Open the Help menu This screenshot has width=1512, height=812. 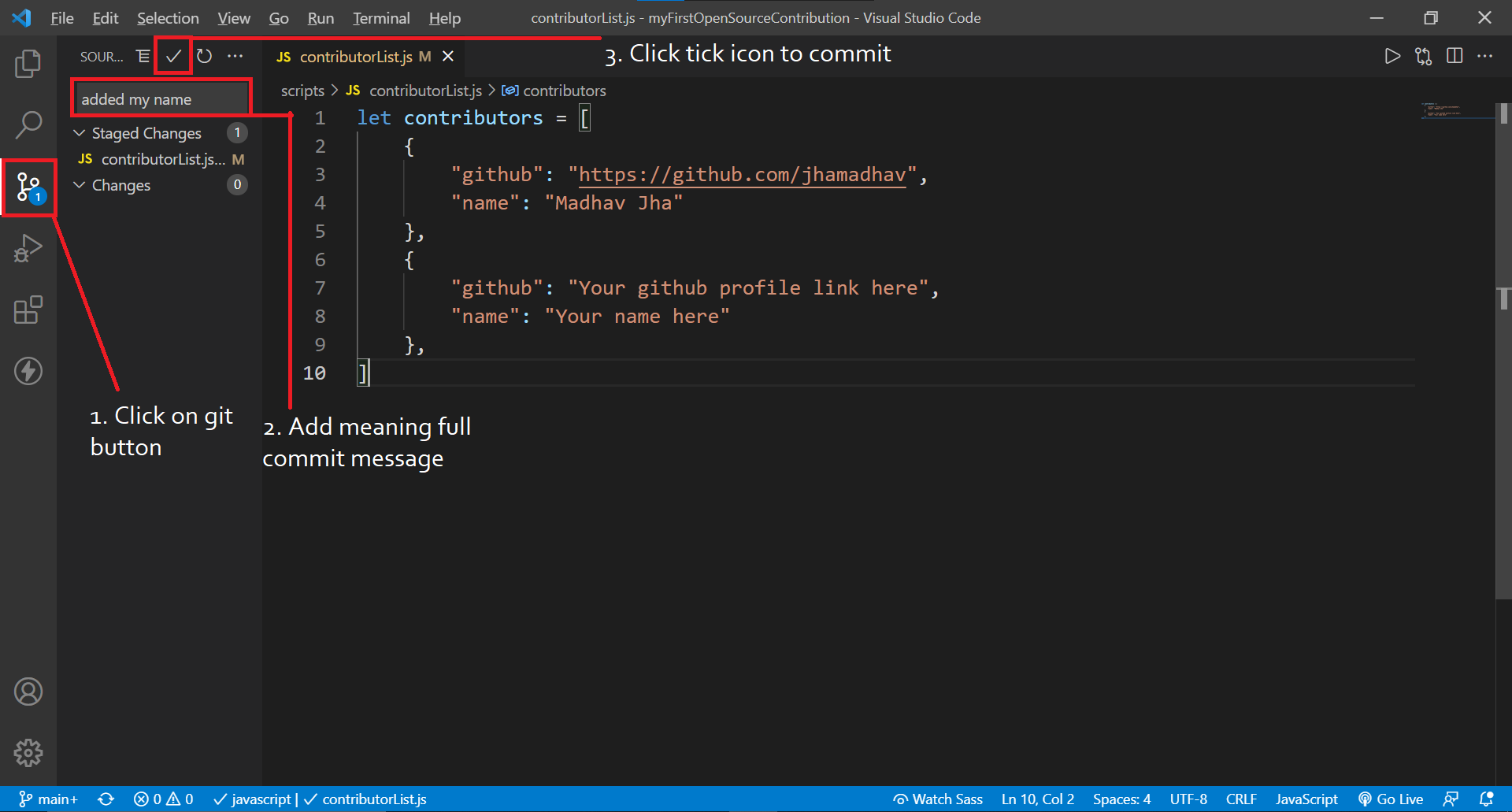(x=445, y=17)
